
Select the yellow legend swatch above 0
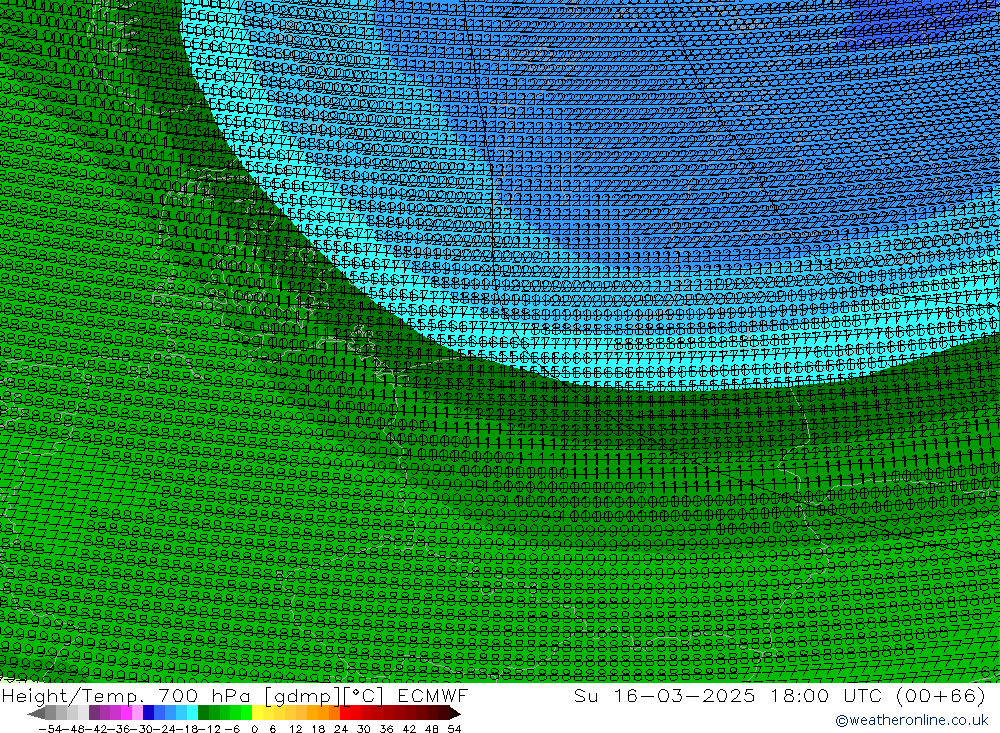point(258,713)
